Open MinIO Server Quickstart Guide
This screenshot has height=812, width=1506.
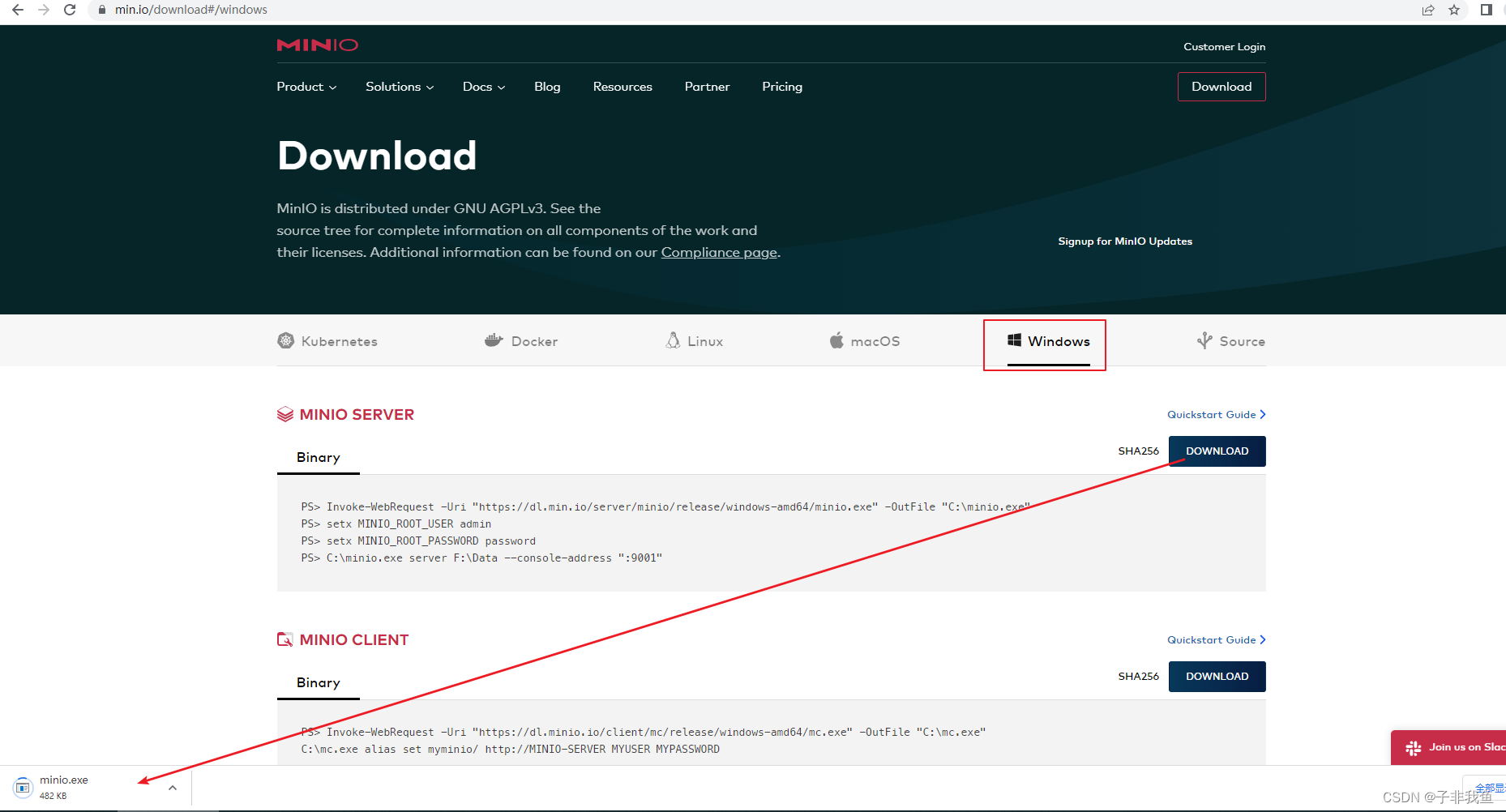click(x=1216, y=415)
